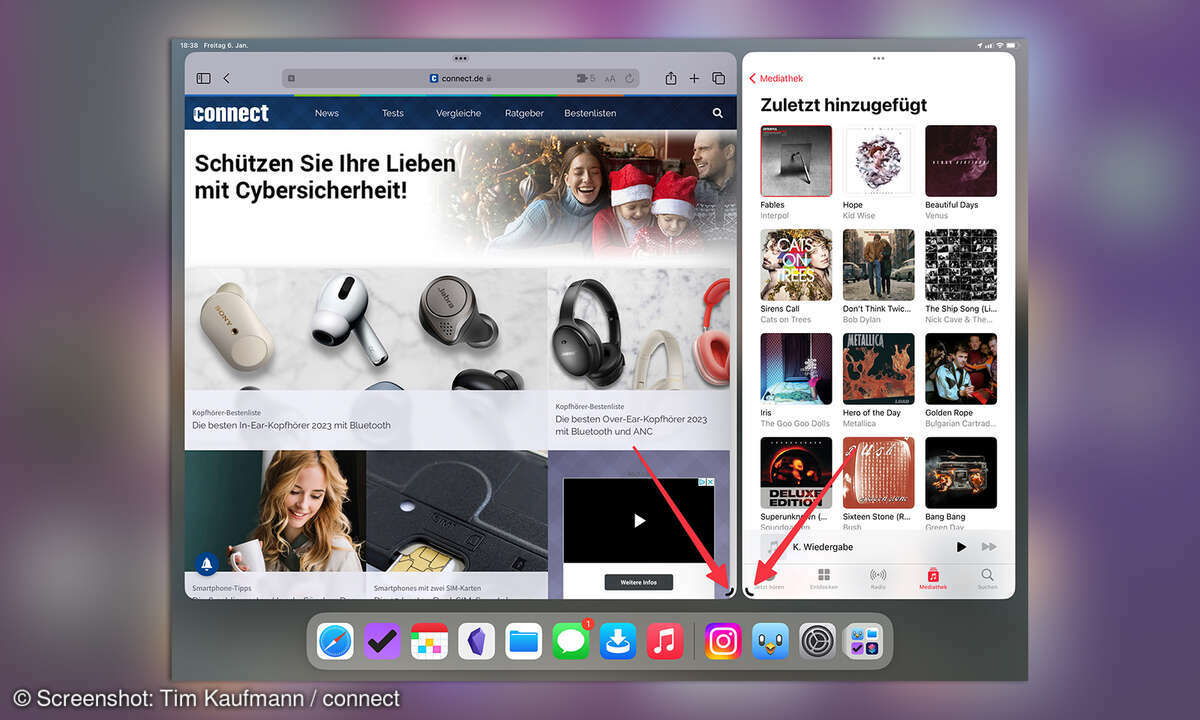Switch to the Suchen tab
This screenshot has height=720, width=1200.
pos(987,579)
